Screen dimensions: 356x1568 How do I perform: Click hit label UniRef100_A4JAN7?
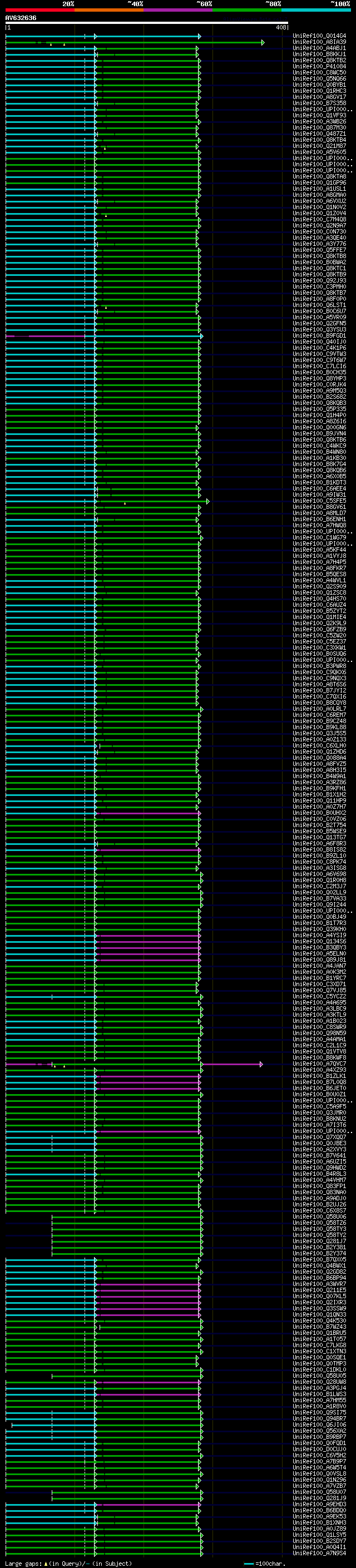(x=319, y=966)
